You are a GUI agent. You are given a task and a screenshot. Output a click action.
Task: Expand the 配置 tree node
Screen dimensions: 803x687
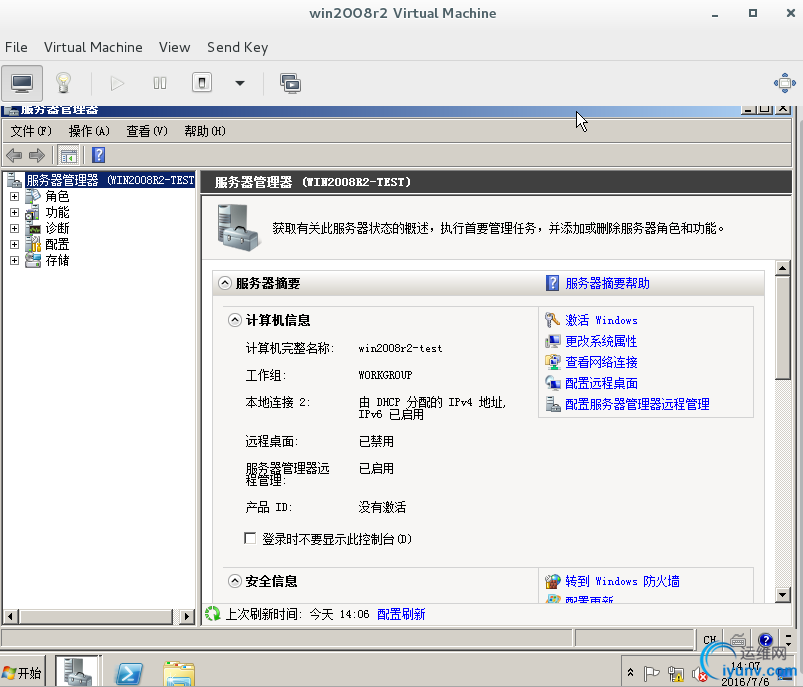tap(14, 244)
